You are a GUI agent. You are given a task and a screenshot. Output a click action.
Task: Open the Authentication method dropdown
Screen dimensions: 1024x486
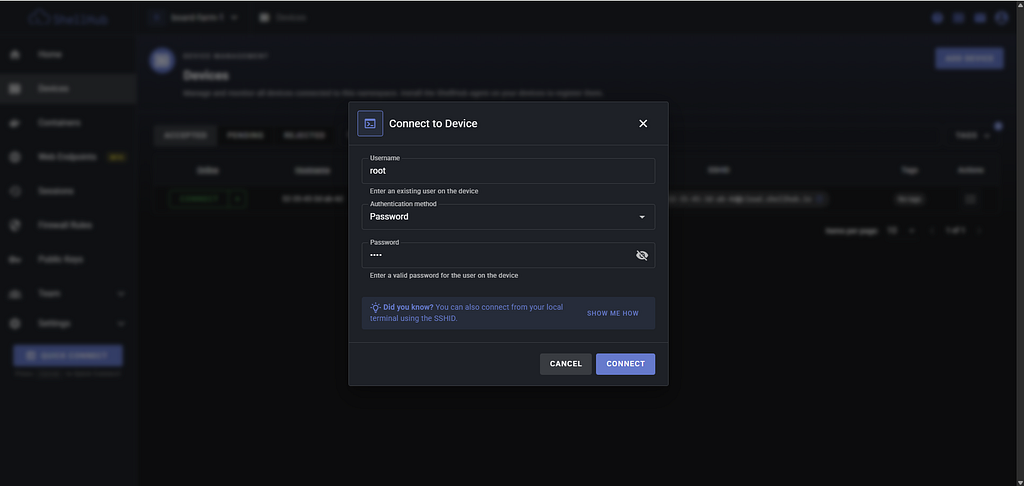point(508,217)
